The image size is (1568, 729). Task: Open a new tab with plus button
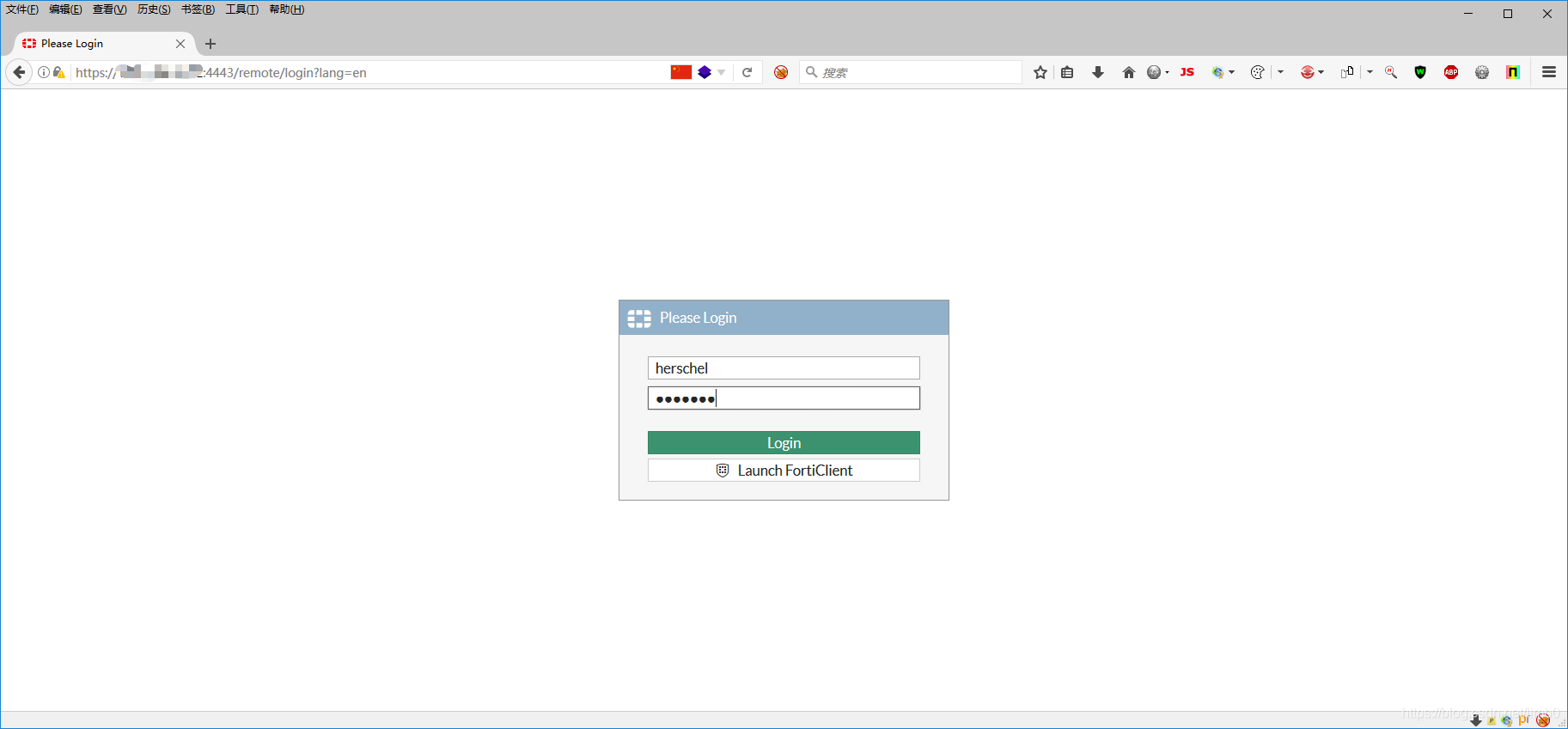coord(210,44)
